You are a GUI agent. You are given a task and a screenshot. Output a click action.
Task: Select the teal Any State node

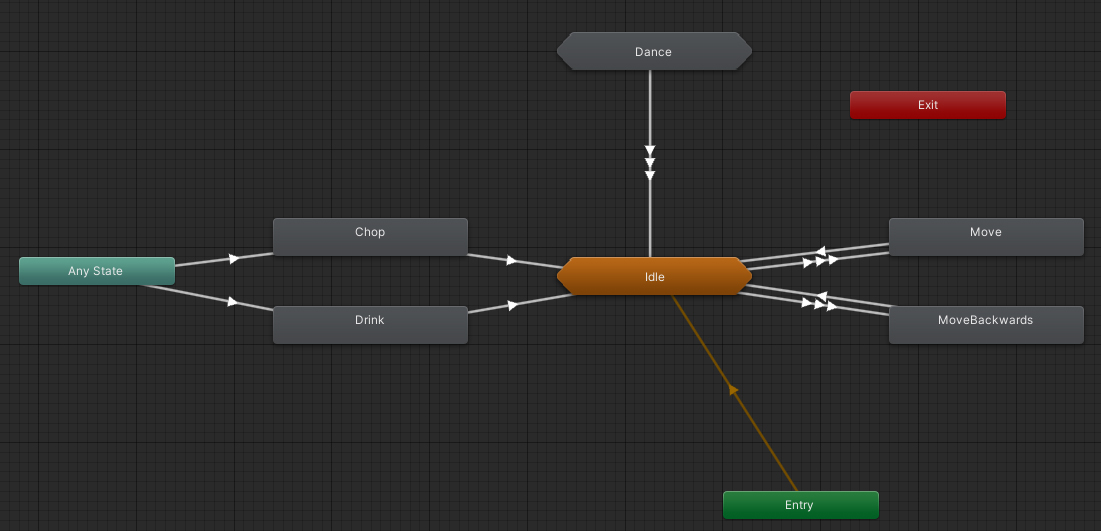point(96,271)
